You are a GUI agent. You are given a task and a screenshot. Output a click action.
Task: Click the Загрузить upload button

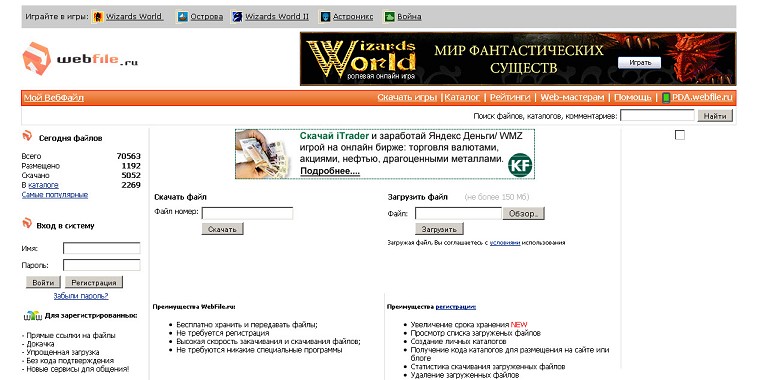pyautogui.click(x=439, y=229)
